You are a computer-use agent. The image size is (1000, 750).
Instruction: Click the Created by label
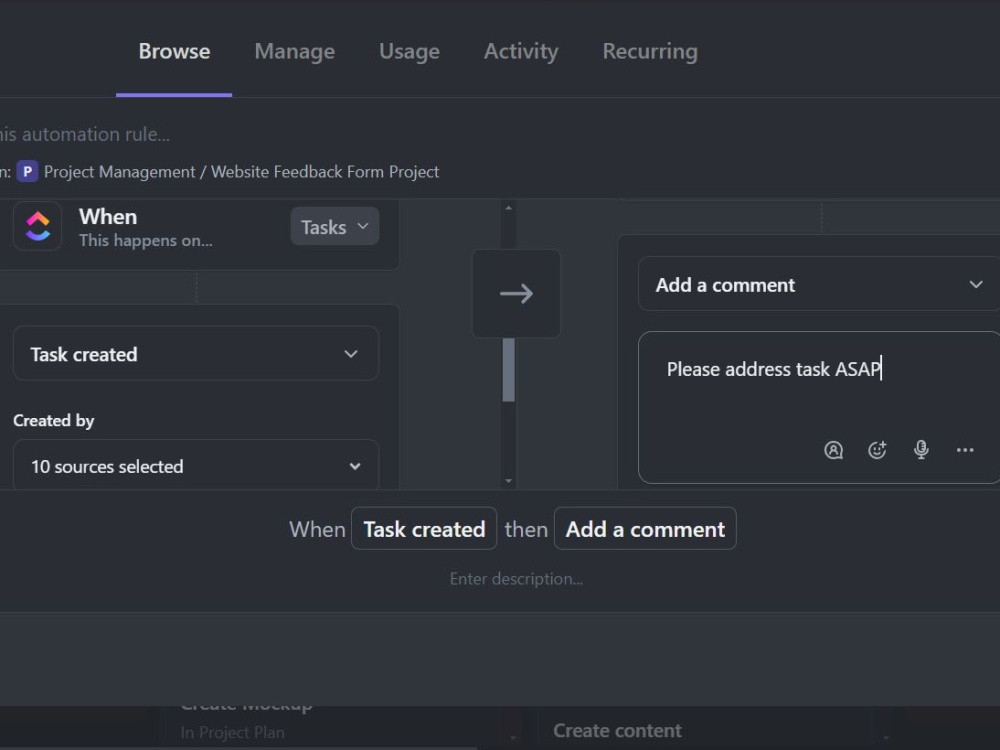pyautogui.click(x=54, y=420)
